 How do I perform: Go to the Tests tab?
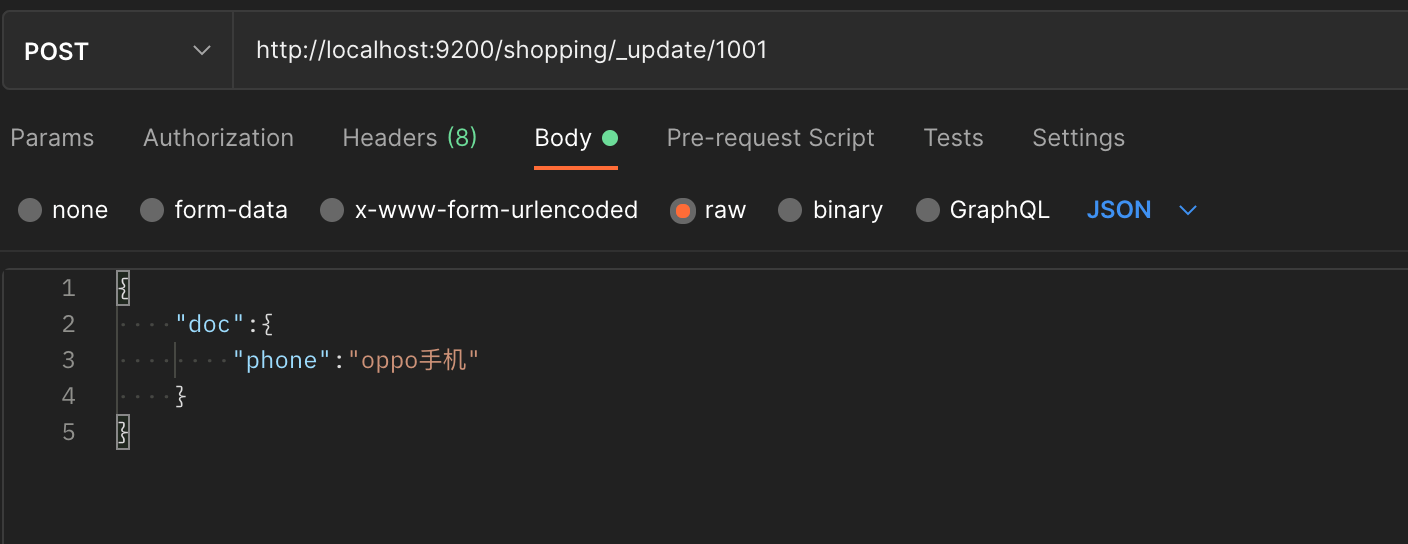953,138
